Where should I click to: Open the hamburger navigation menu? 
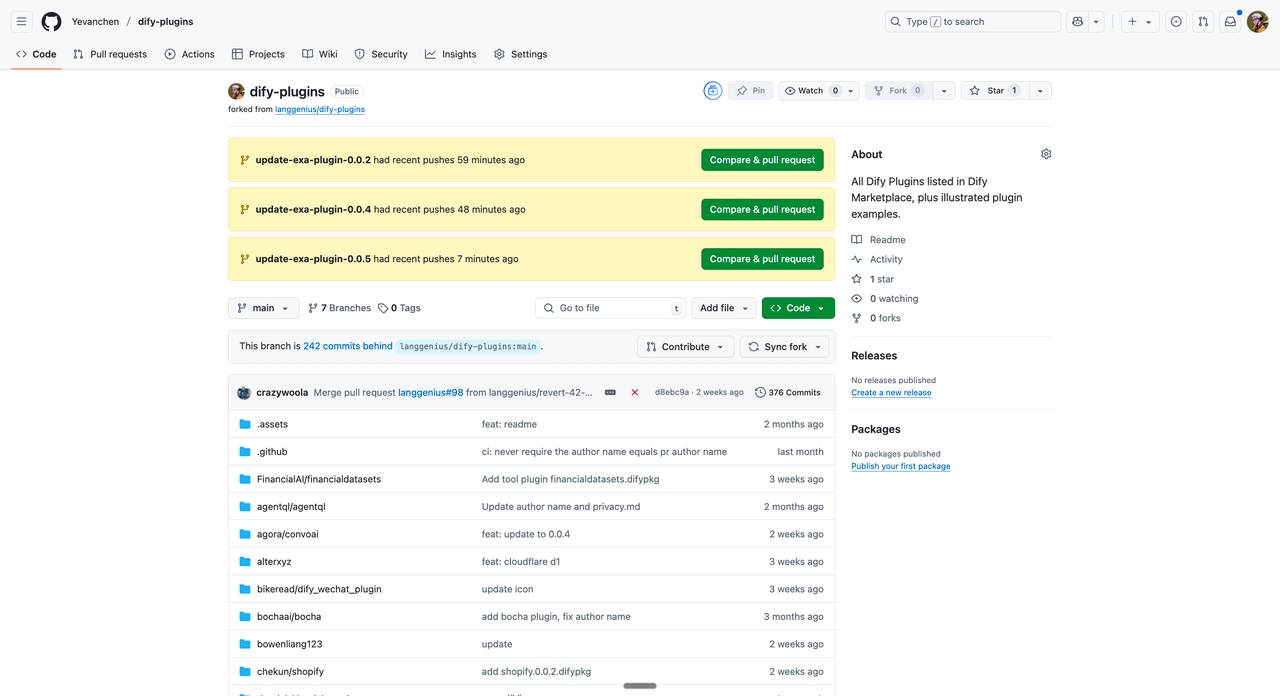click(x=22, y=21)
